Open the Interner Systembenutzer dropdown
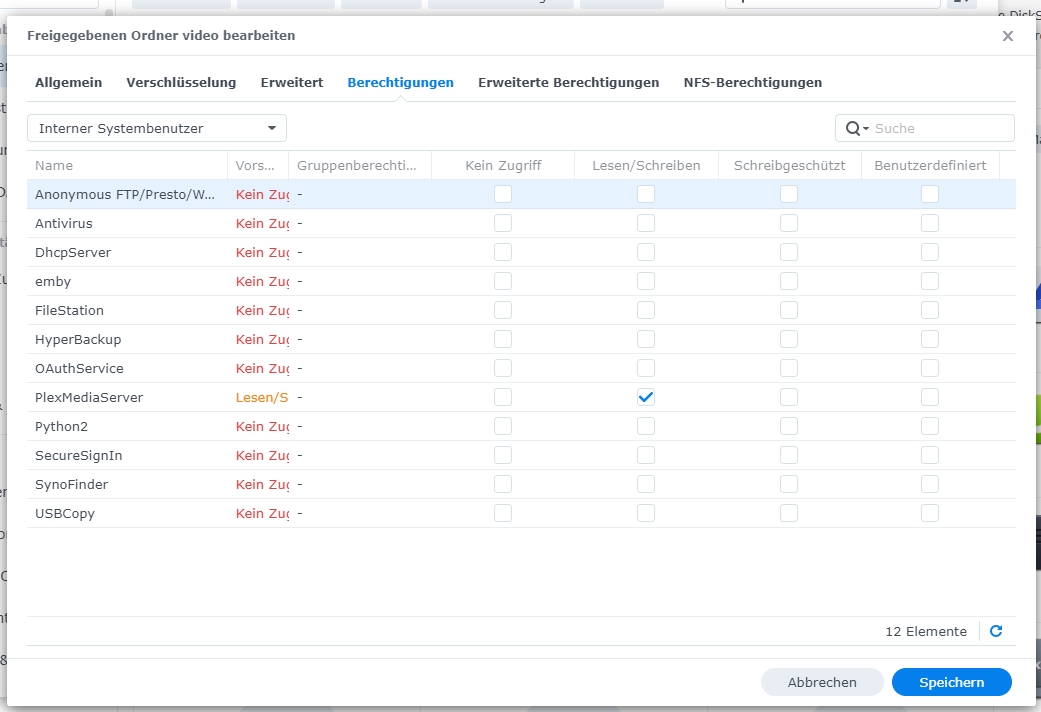This screenshot has width=1041, height=712. [157, 128]
